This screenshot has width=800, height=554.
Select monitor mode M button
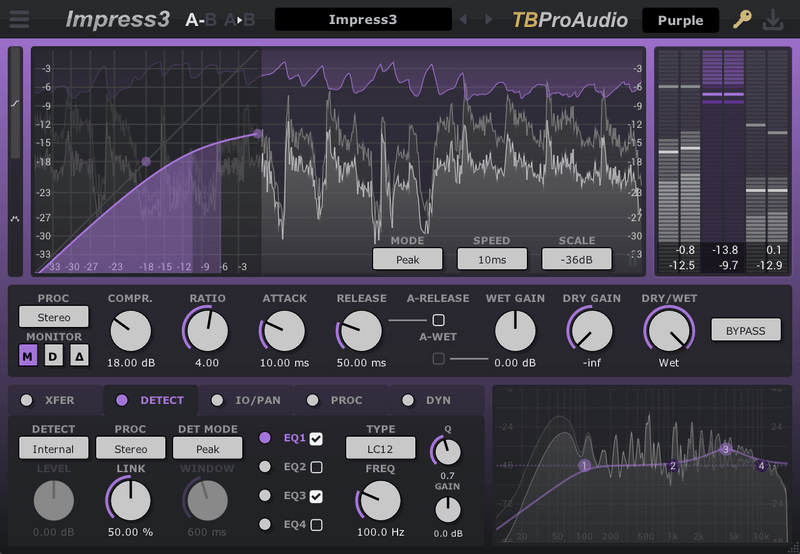(28, 356)
